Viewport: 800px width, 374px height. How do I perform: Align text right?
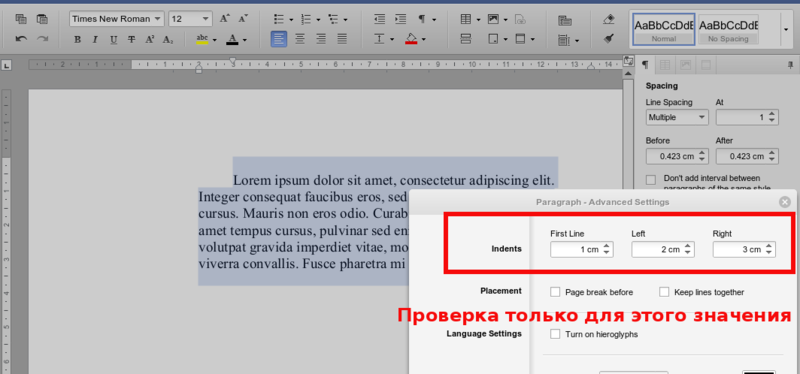click(321, 39)
